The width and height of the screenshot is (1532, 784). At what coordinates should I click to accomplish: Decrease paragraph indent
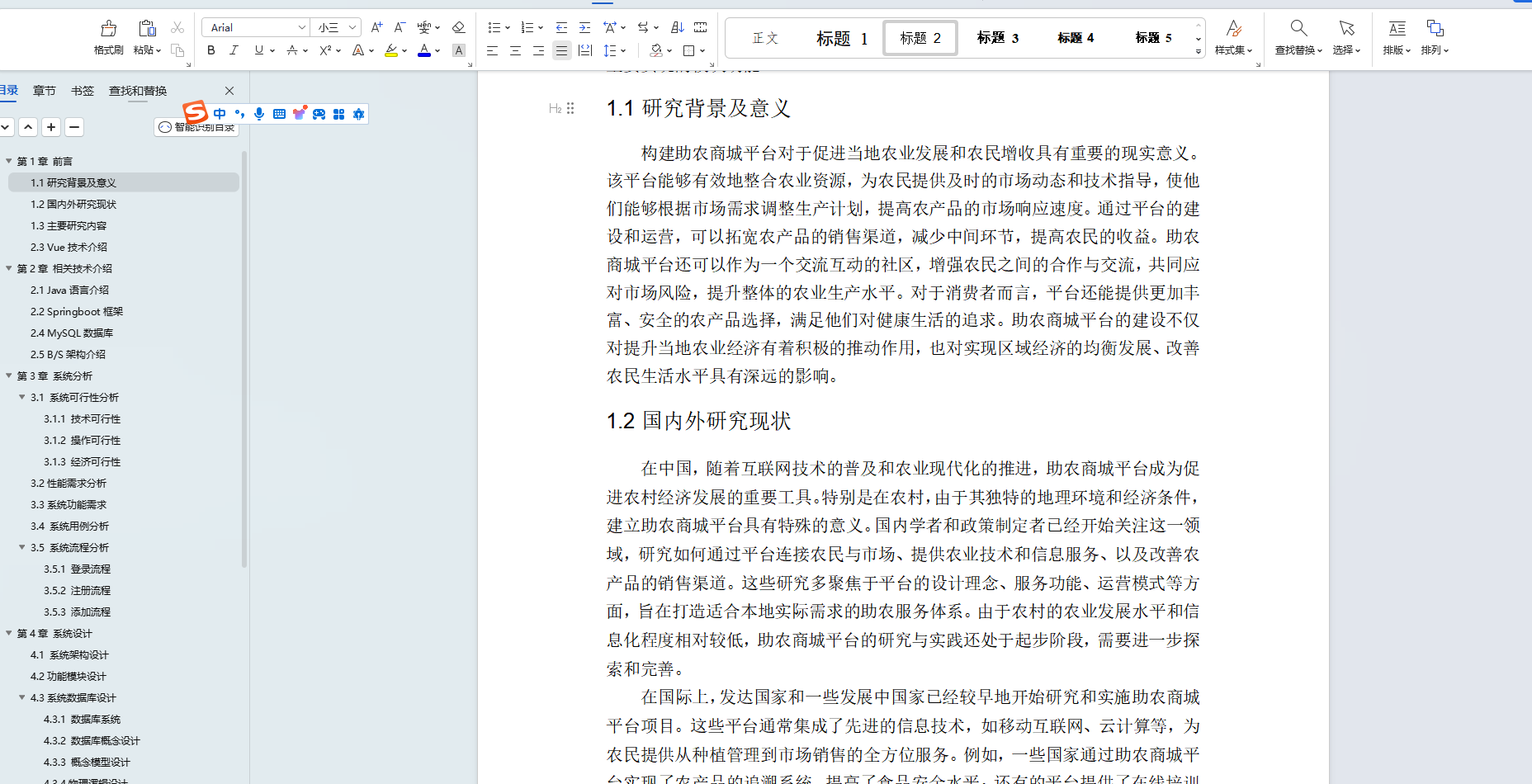coord(561,27)
